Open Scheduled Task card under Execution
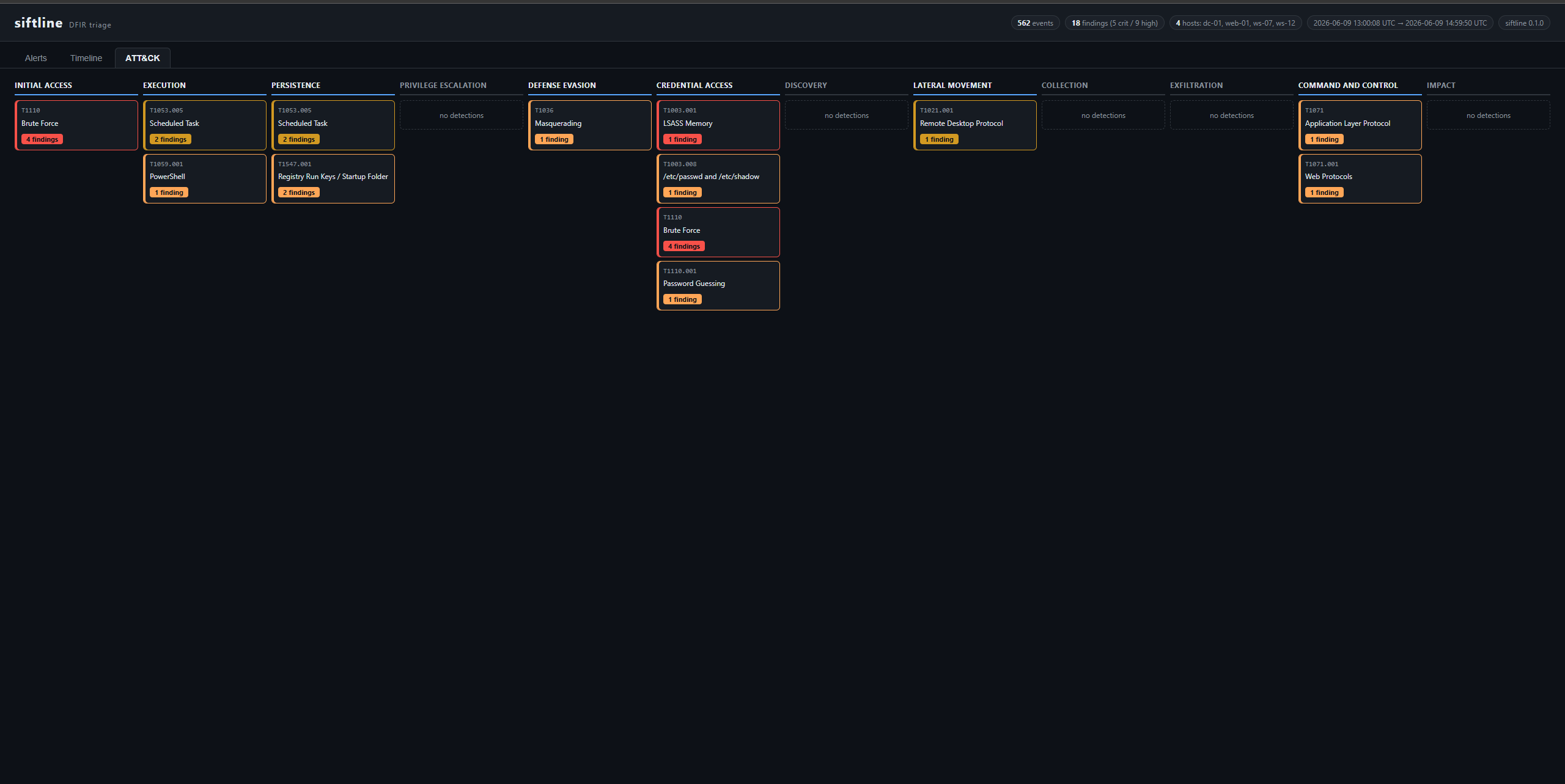1565x784 pixels. 205,125
